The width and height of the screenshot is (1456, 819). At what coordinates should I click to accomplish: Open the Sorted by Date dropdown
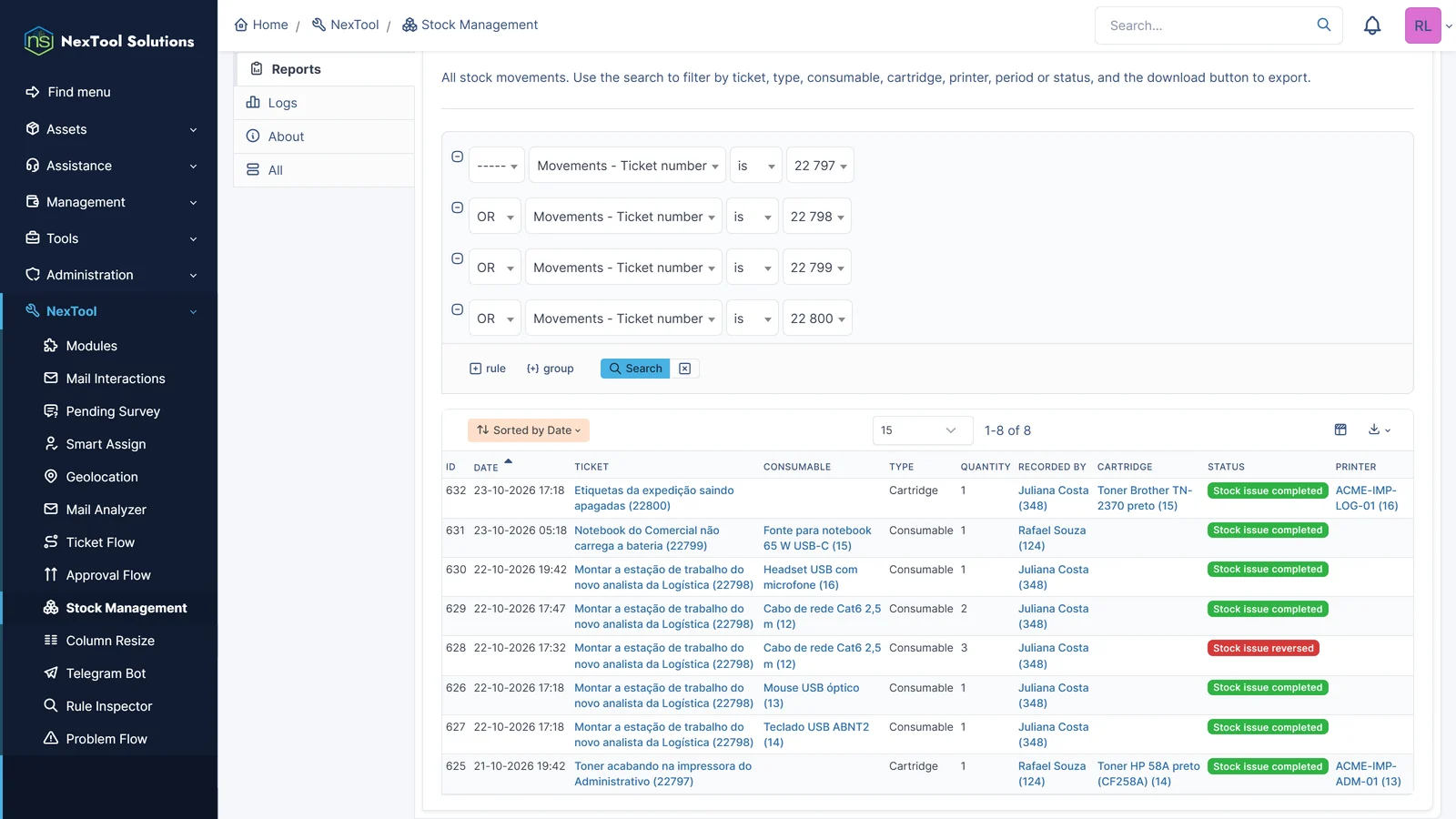[529, 430]
